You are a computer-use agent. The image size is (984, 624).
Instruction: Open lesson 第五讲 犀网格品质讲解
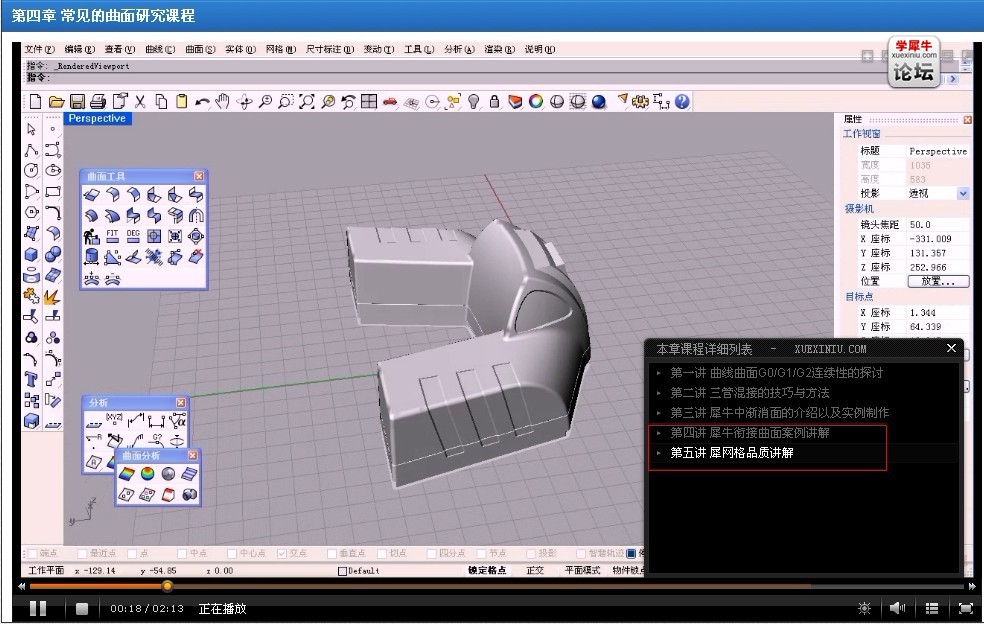pos(732,453)
